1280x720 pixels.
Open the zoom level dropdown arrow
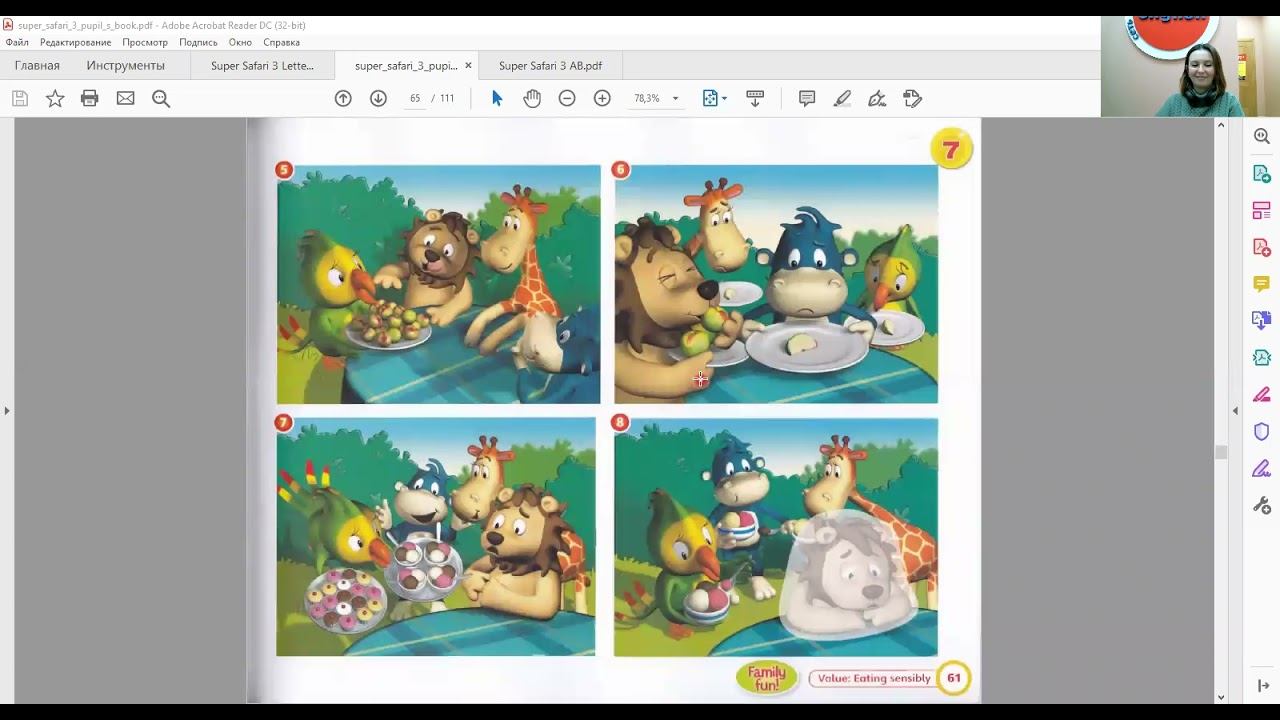point(675,98)
